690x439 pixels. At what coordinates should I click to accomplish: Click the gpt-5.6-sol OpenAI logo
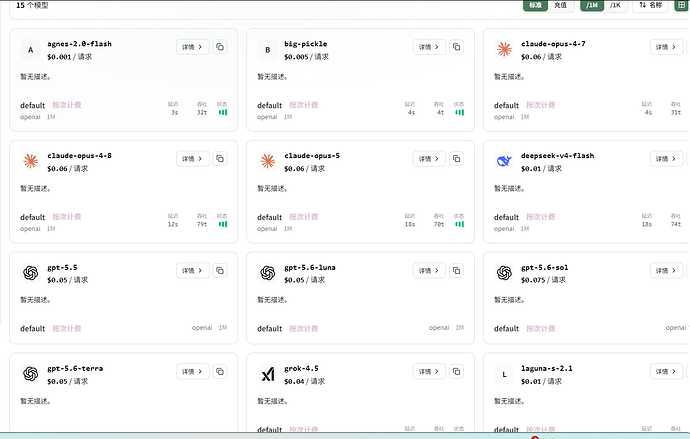pos(504,273)
